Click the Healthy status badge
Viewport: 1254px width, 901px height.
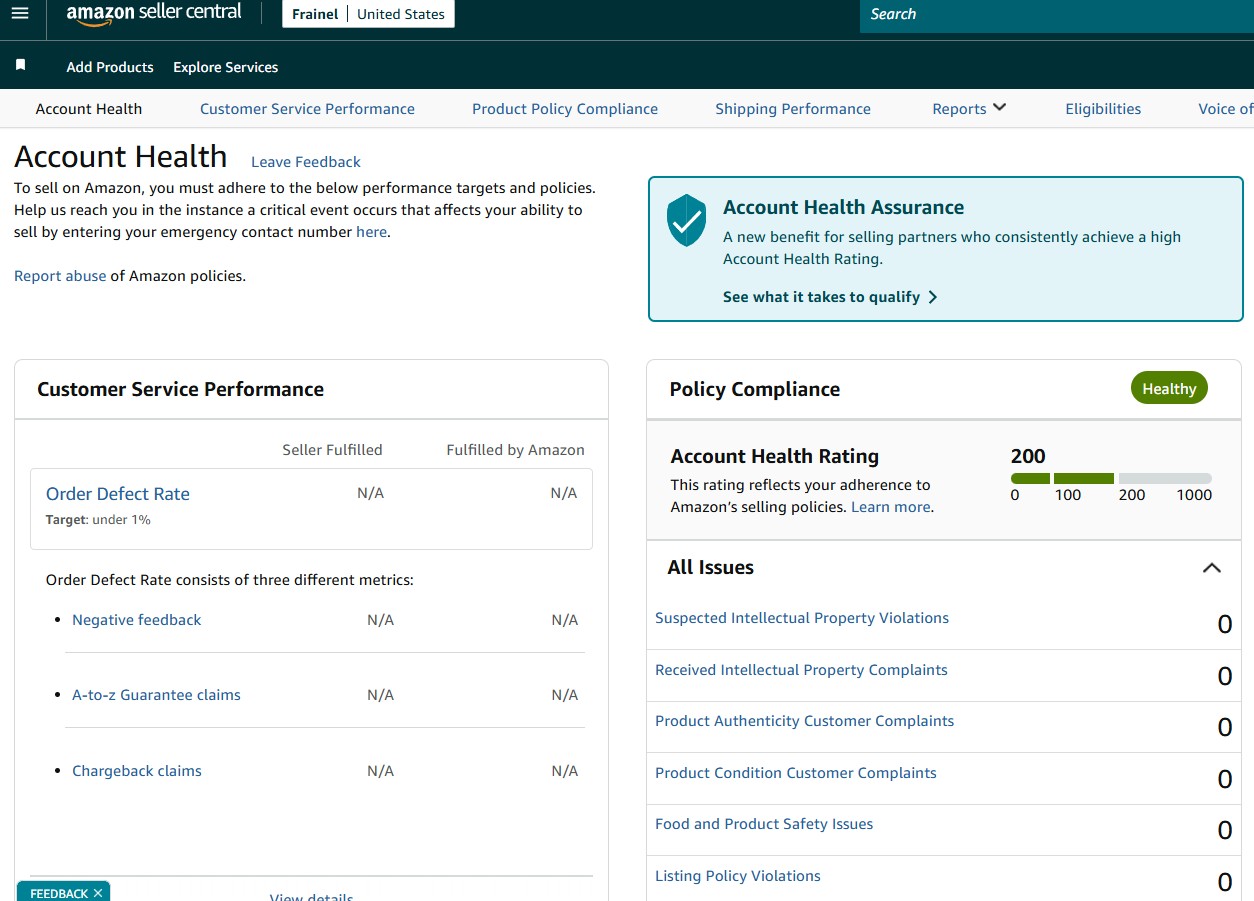[1169, 388]
